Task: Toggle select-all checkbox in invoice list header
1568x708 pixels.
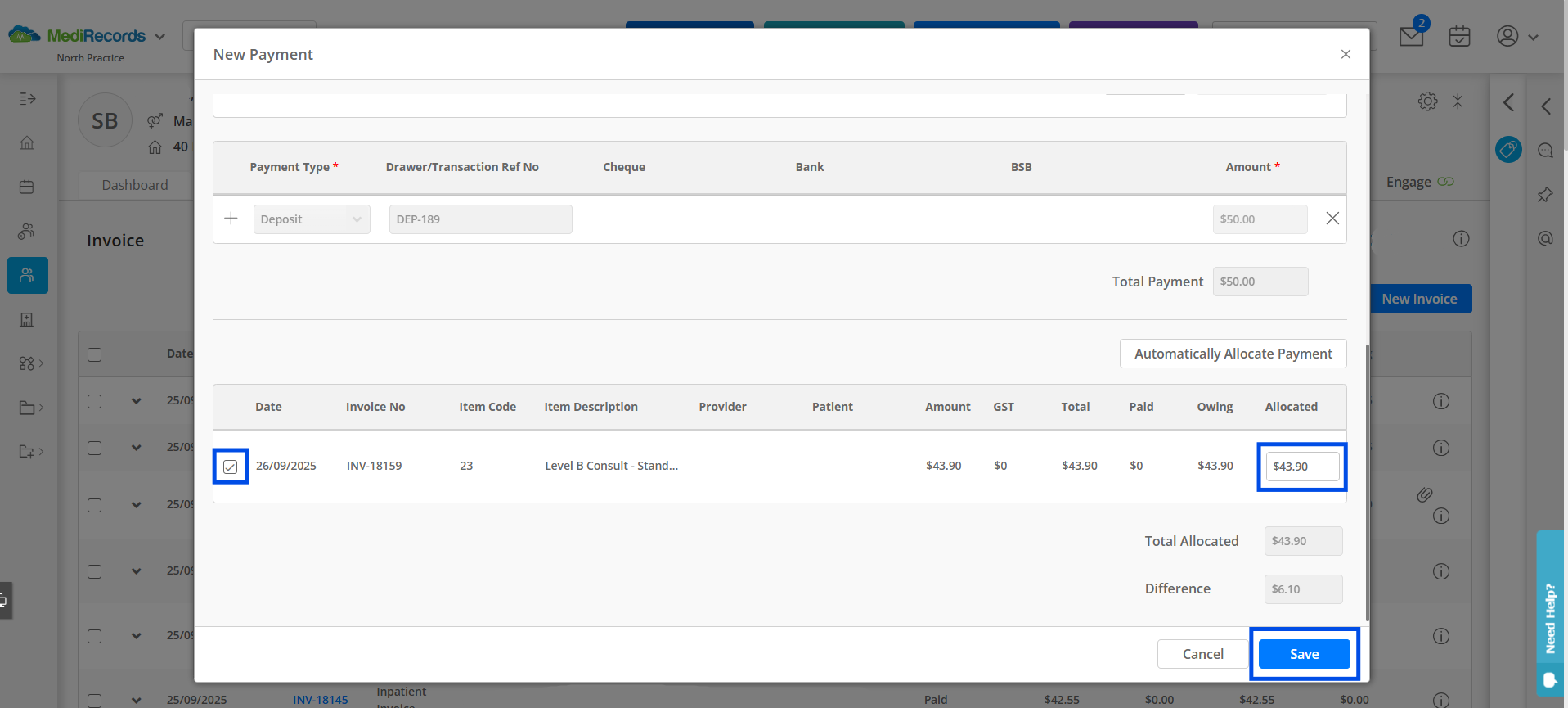Action: click(x=95, y=354)
